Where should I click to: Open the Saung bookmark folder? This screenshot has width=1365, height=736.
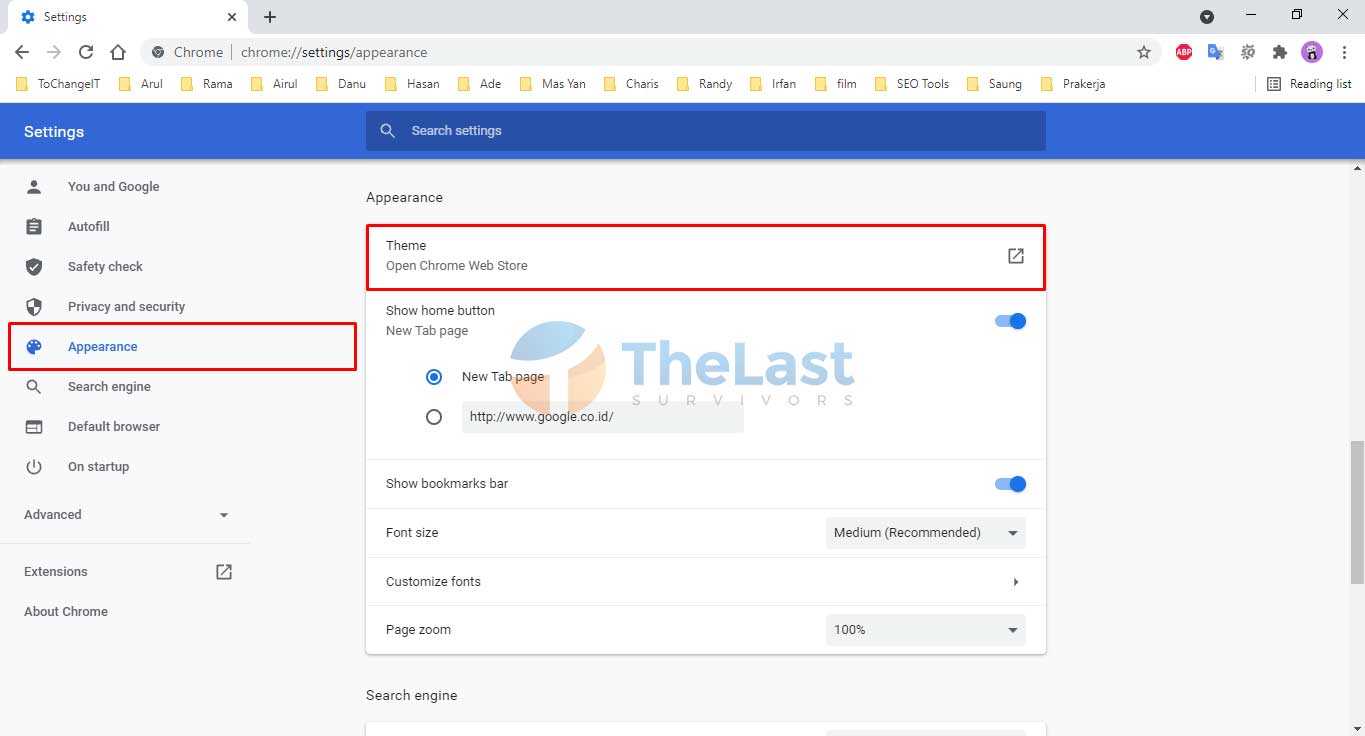click(x=995, y=84)
